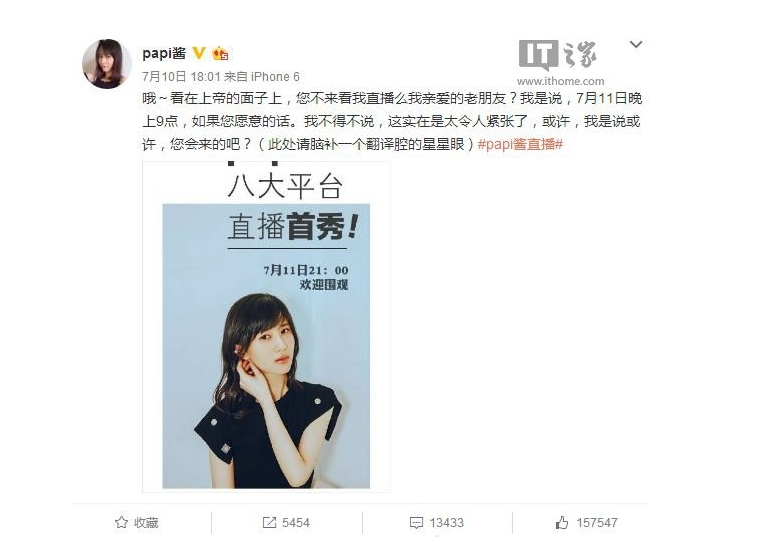Click the star favorite icon
This screenshot has height=542, width=759.
121,523
